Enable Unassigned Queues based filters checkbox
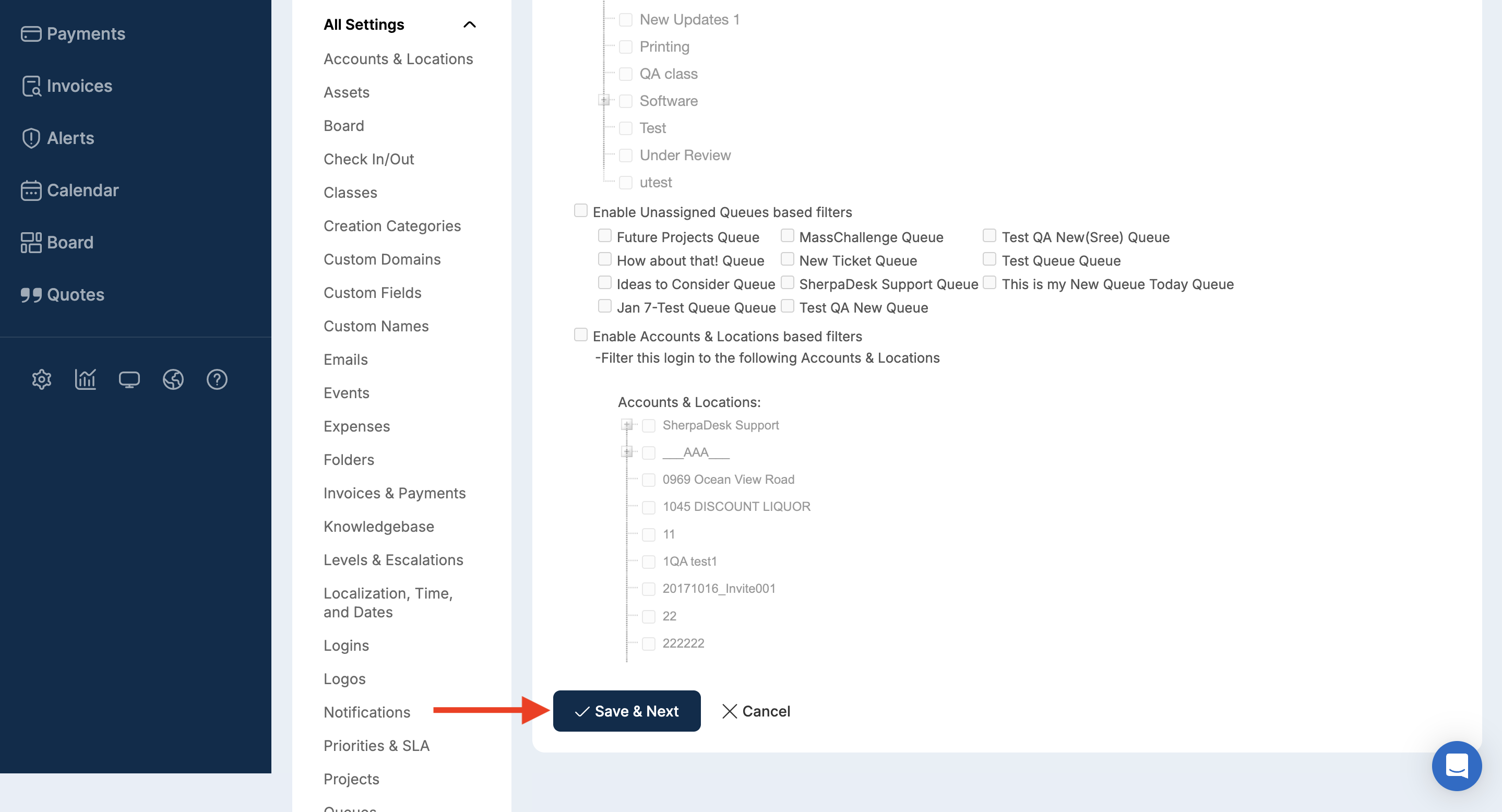The image size is (1502, 812). point(581,210)
